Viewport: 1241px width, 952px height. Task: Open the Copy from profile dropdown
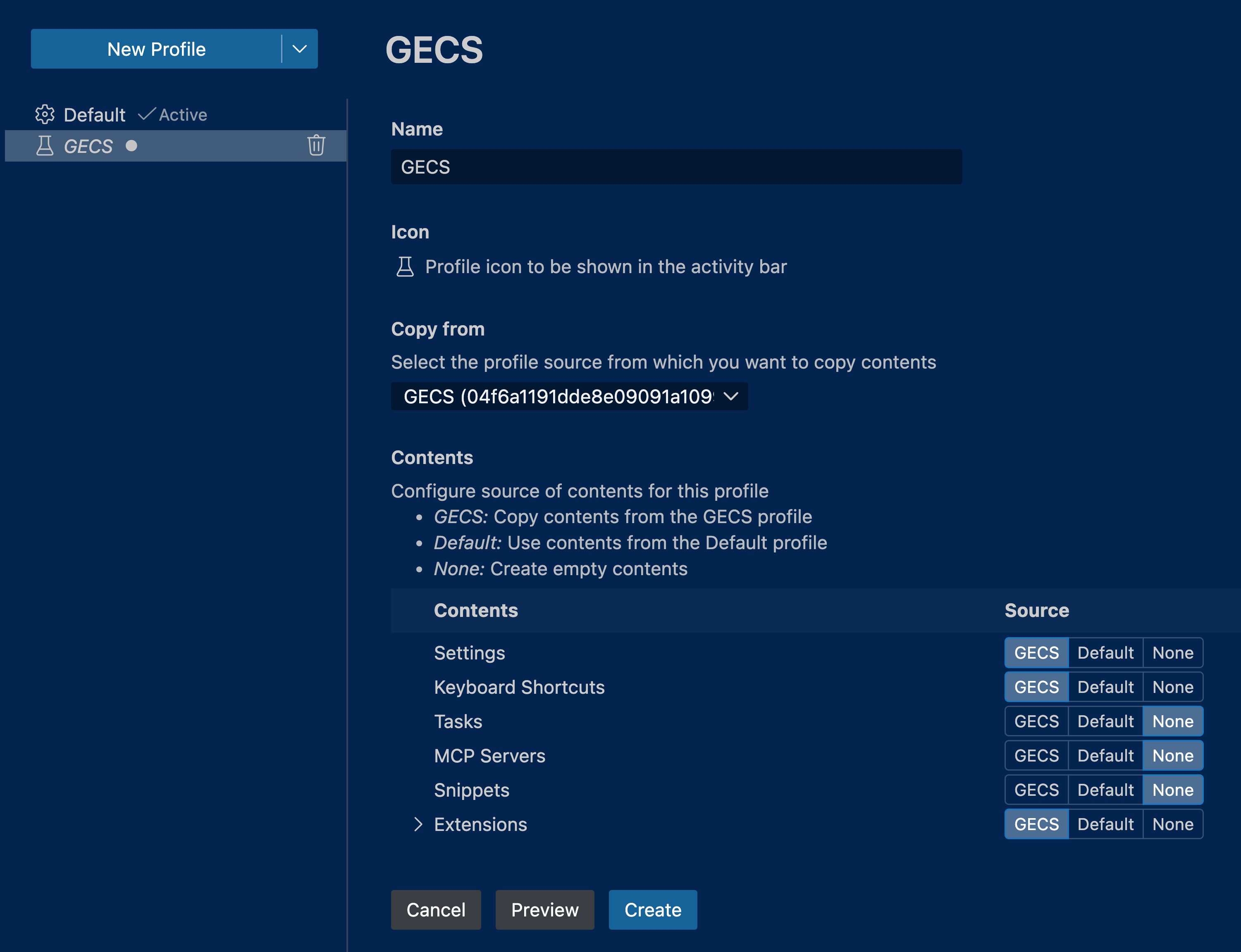click(569, 396)
